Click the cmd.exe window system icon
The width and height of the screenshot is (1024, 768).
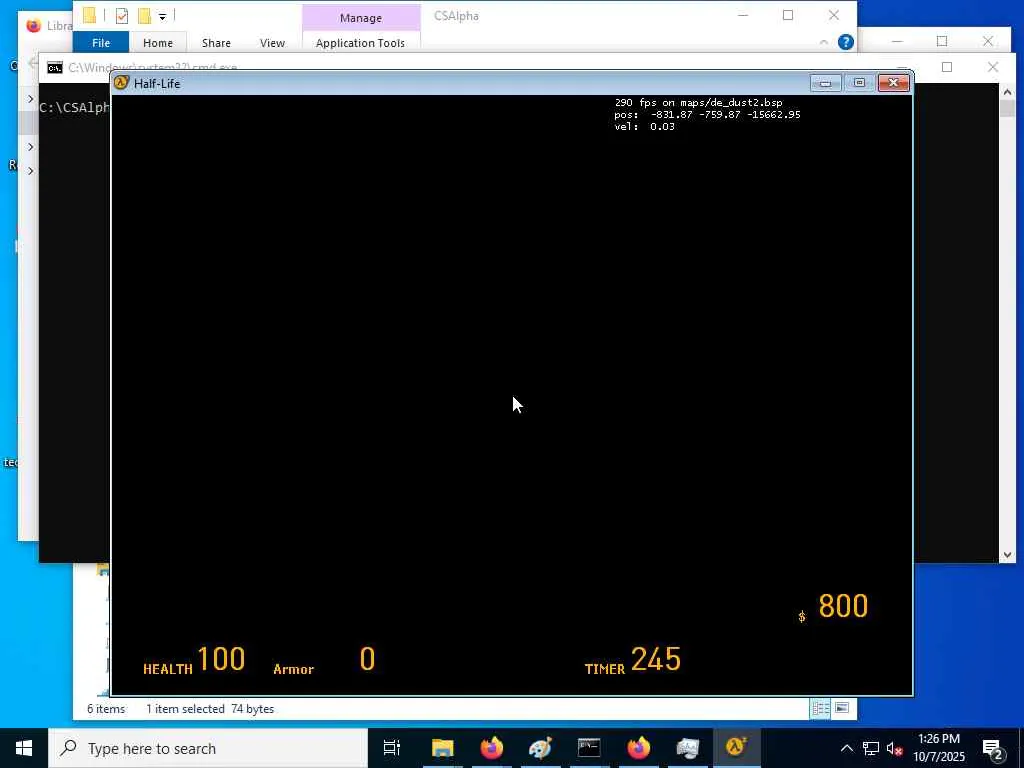tap(55, 67)
